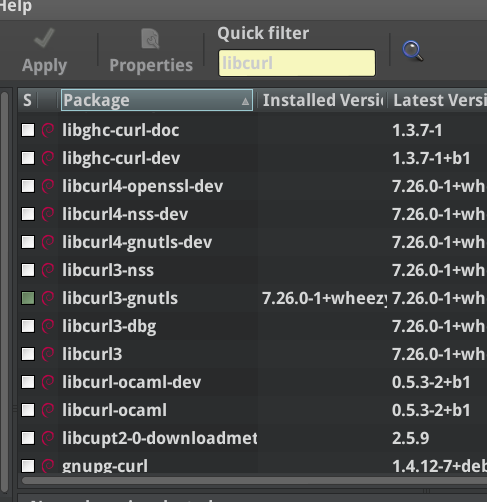Mark the libcurl3-nss status checkbox
This screenshot has width=487, height=502.
tap(28, 270)
